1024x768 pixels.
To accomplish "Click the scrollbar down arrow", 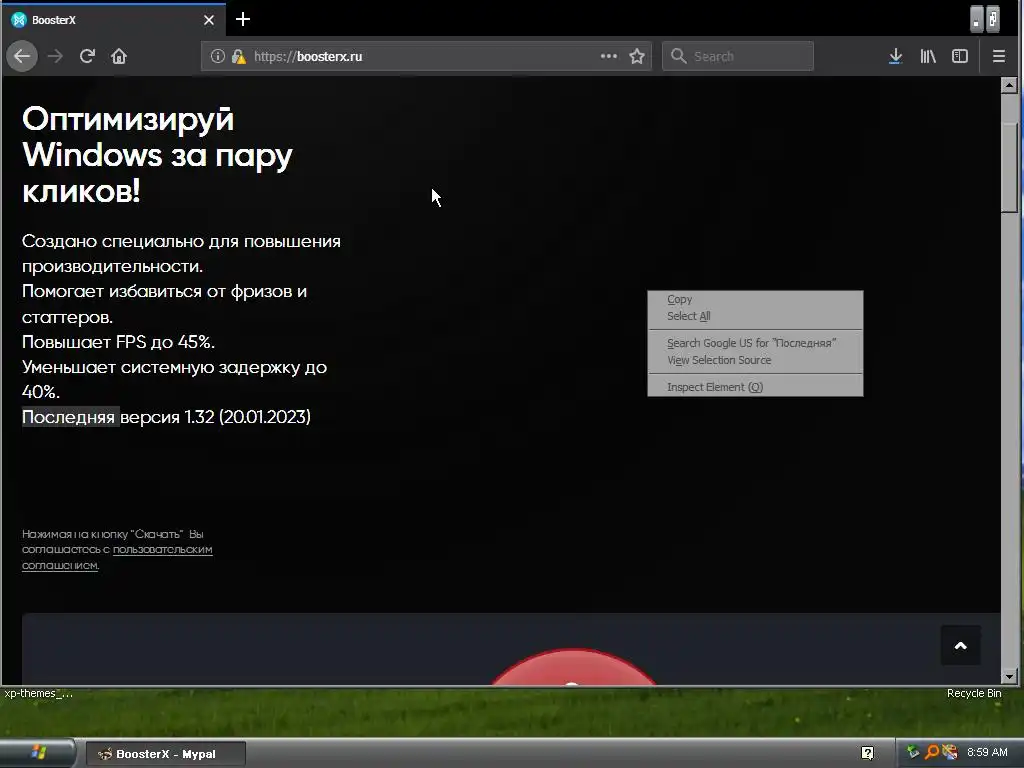I will click(x=1010, y=677).
